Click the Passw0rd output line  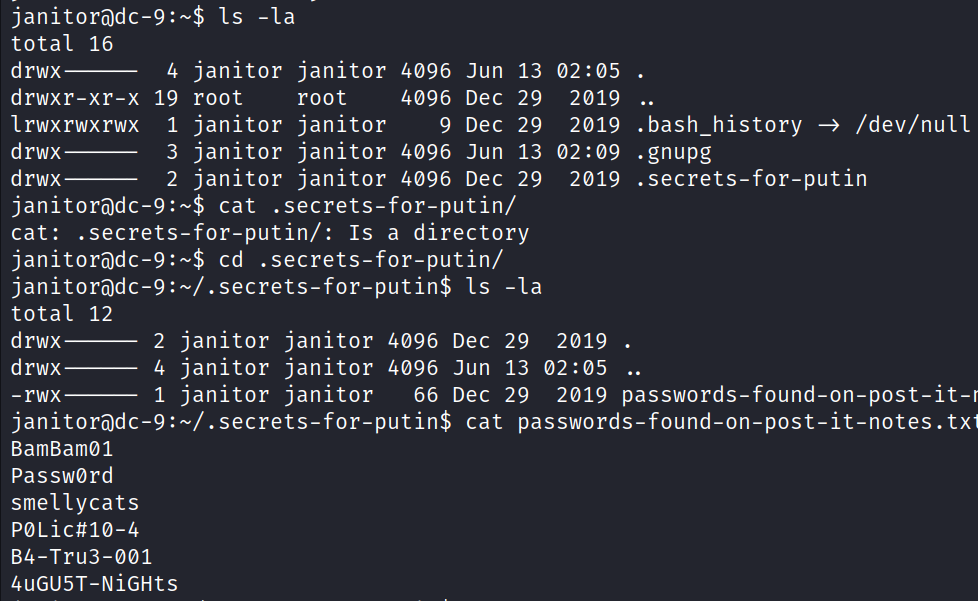62,476
